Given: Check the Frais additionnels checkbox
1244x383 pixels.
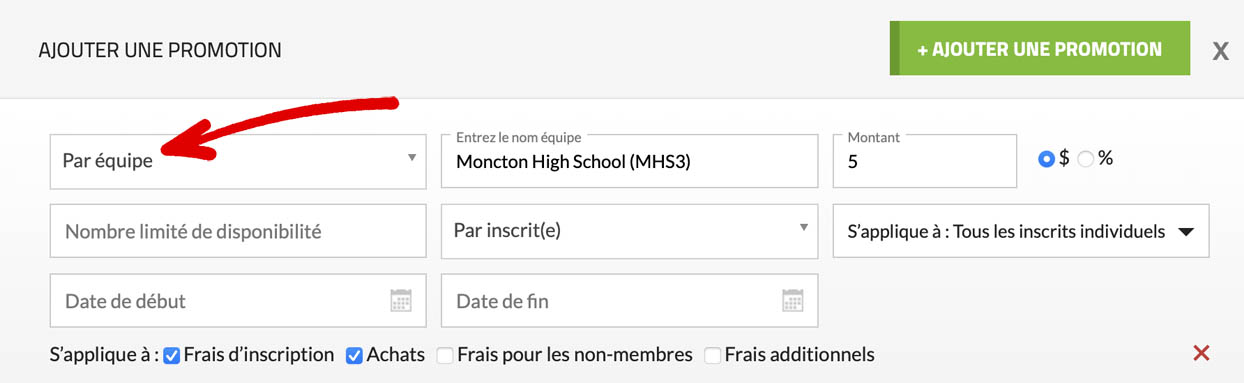Looking at the screenshot, I should (712, 355).
